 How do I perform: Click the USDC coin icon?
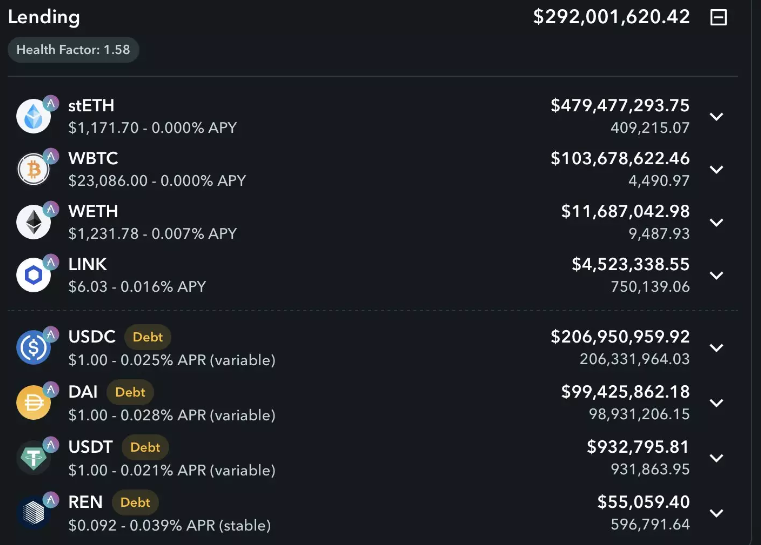[x=34, y=348]
